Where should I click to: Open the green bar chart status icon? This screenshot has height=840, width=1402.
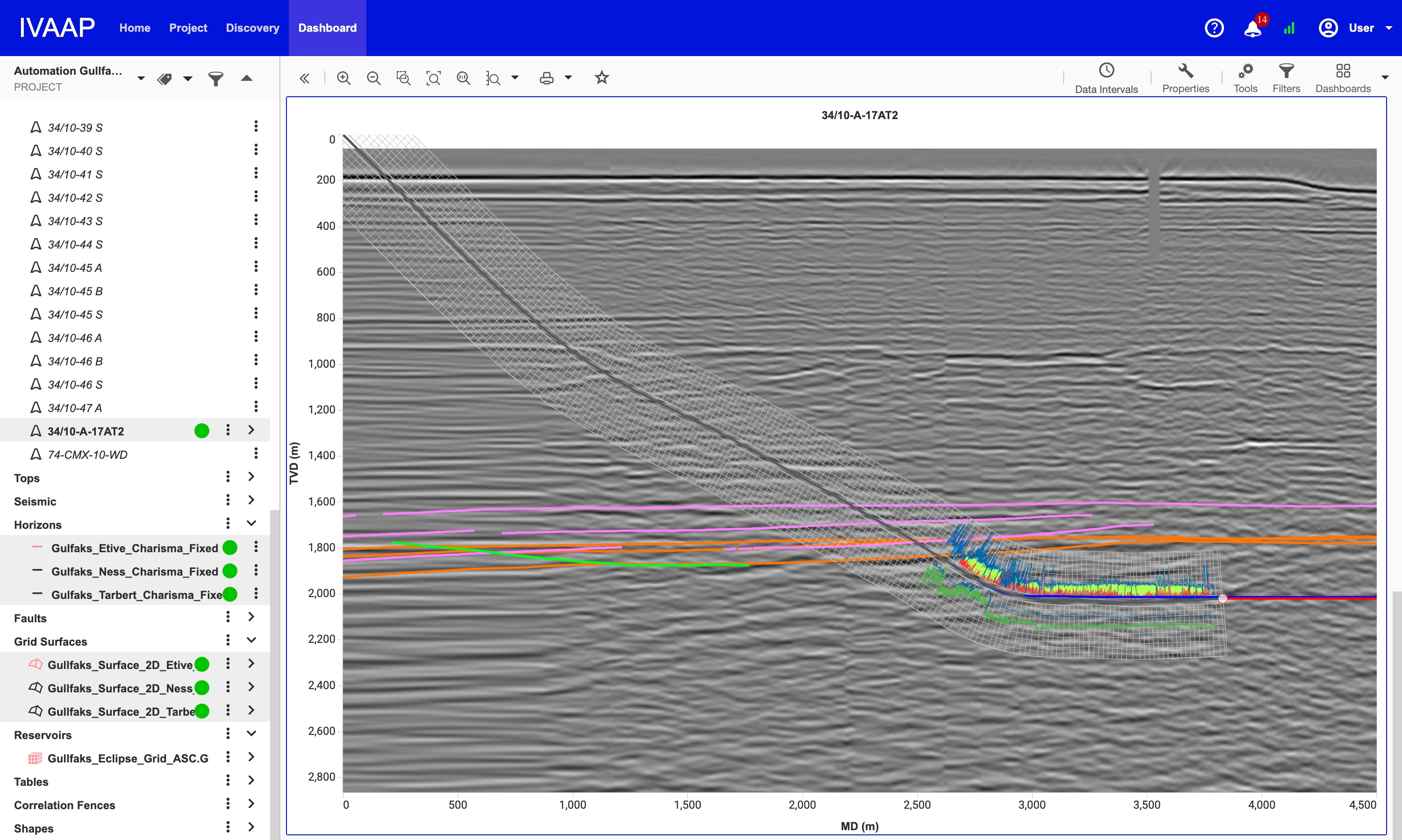[1289, 28]
